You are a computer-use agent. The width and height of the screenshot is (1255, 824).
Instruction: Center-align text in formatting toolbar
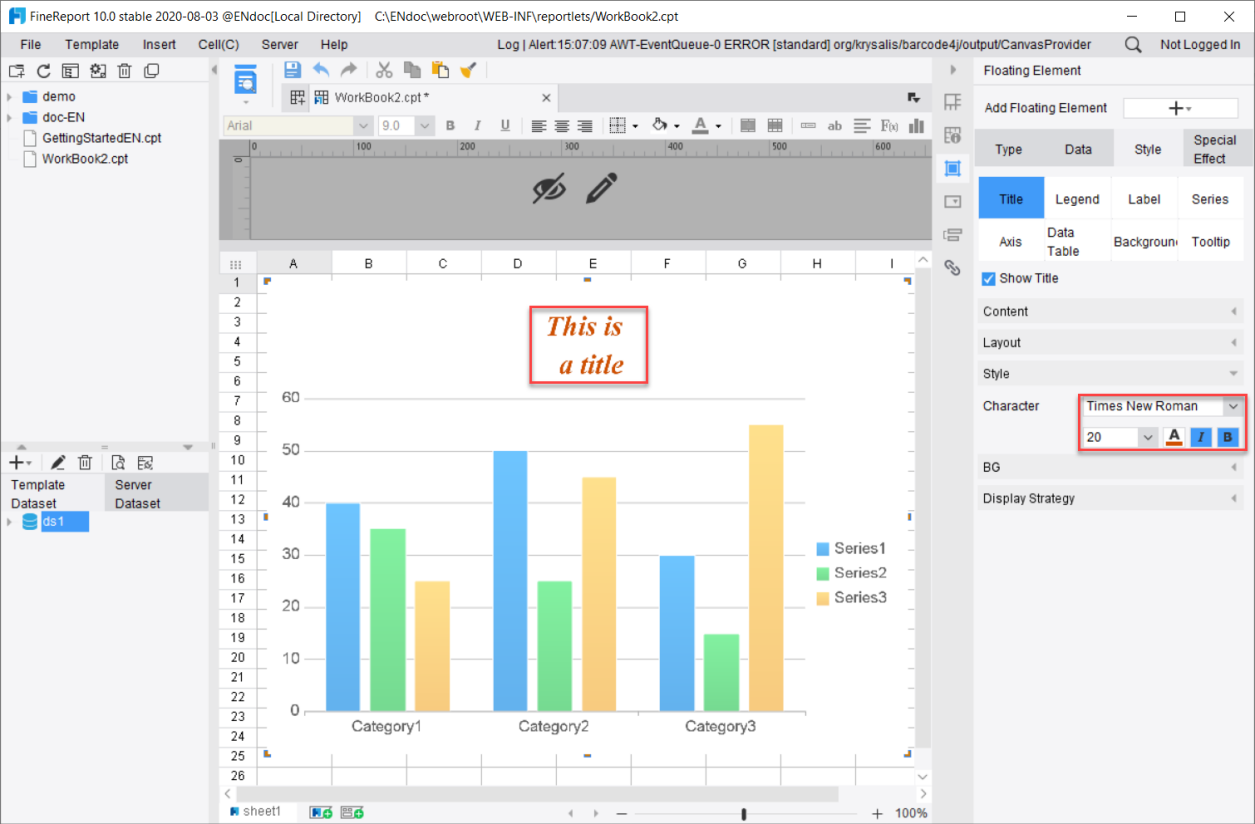point(562,126)
